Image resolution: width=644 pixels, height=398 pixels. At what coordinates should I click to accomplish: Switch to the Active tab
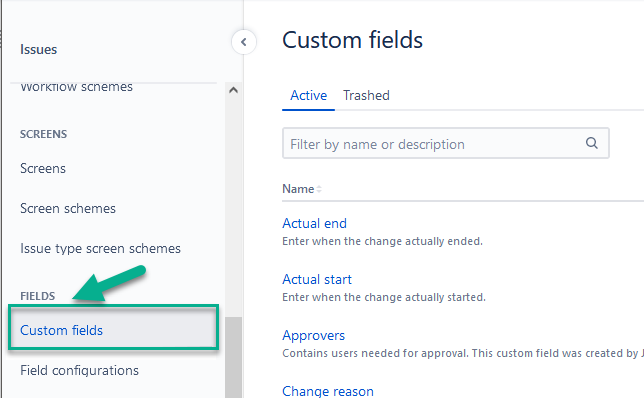[308, 96]
